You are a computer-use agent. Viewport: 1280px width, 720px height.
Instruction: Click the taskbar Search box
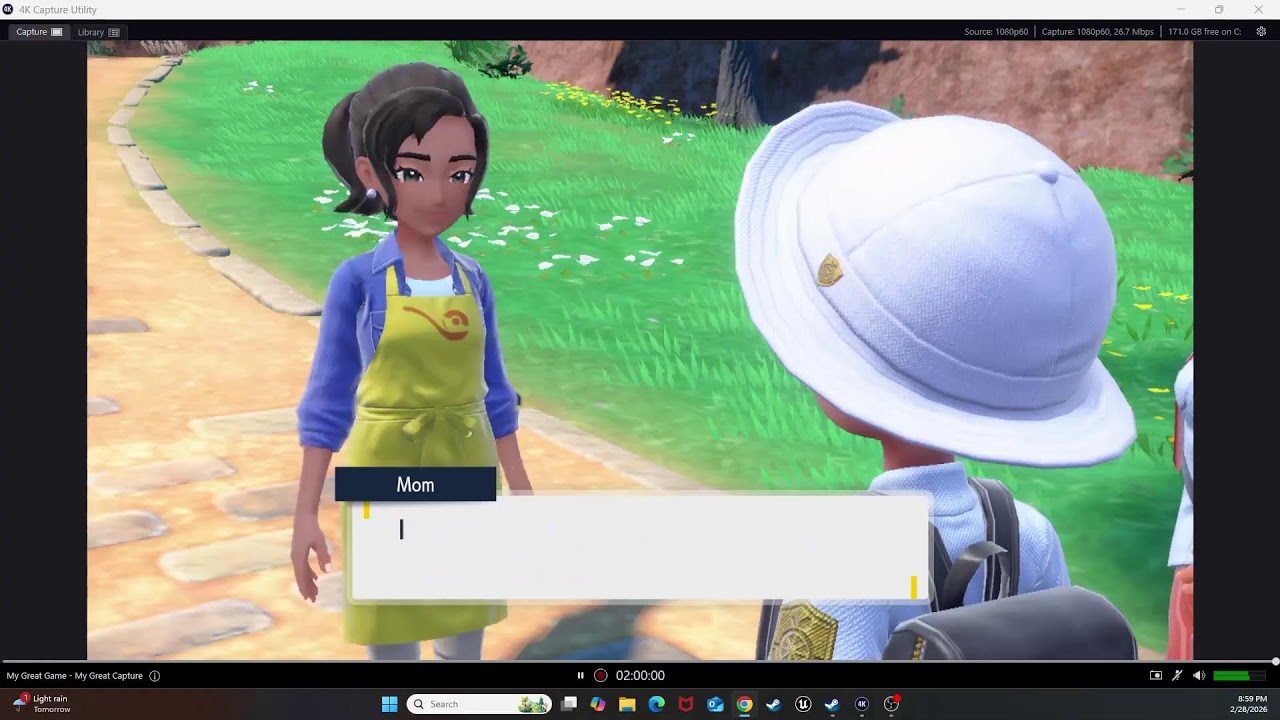pyautogui.click(x=479, y=704)
